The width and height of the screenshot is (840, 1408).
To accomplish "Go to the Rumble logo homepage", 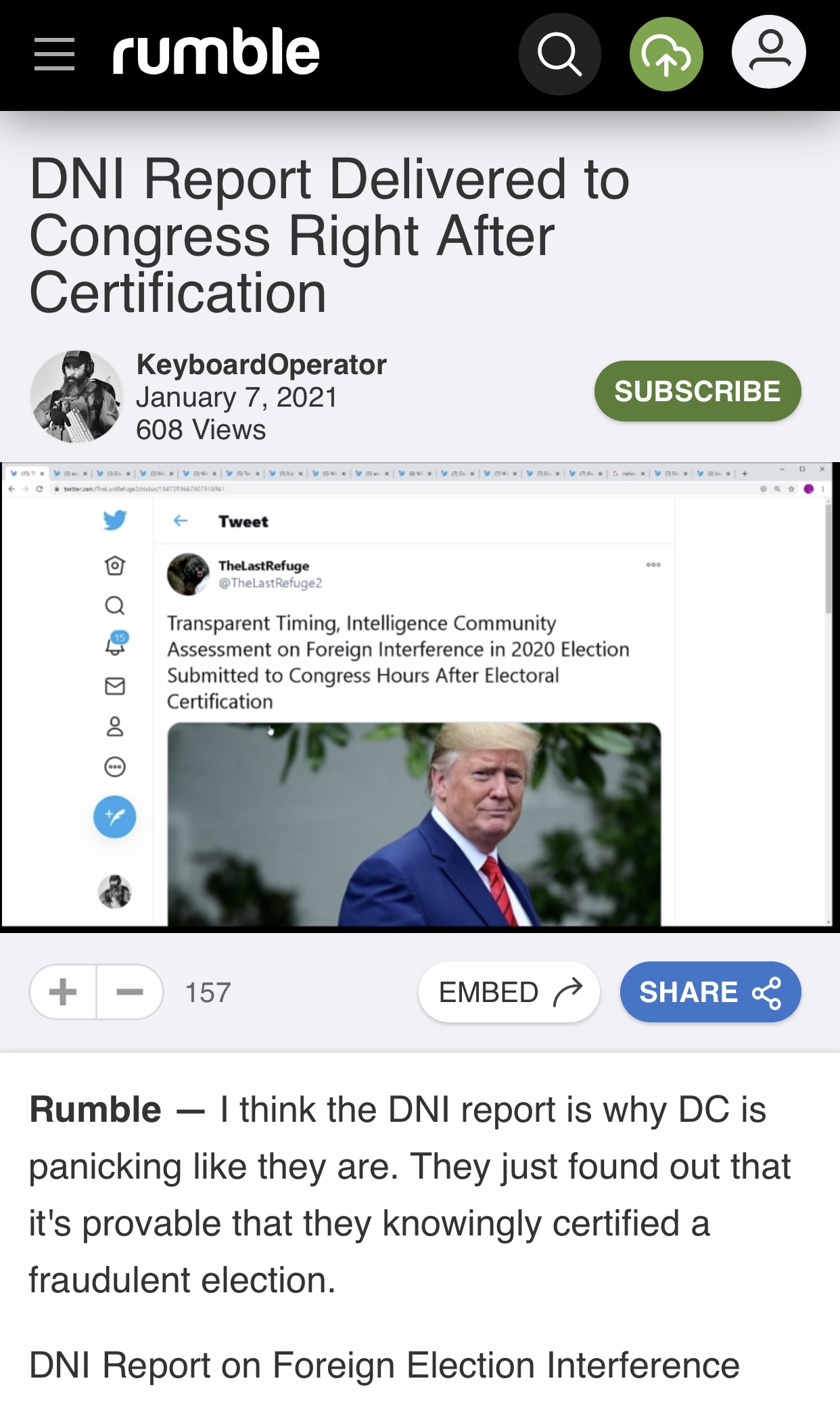I will coord(216,51).
